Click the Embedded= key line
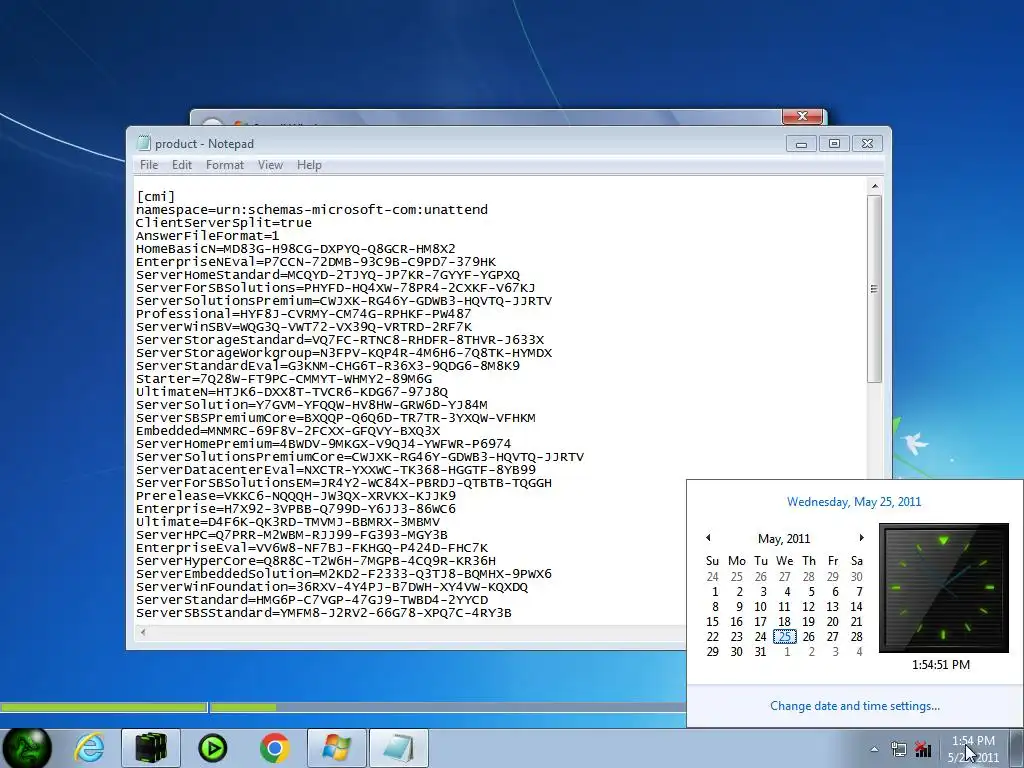Viewport: 1024px width, 768px height. point(287,431)
